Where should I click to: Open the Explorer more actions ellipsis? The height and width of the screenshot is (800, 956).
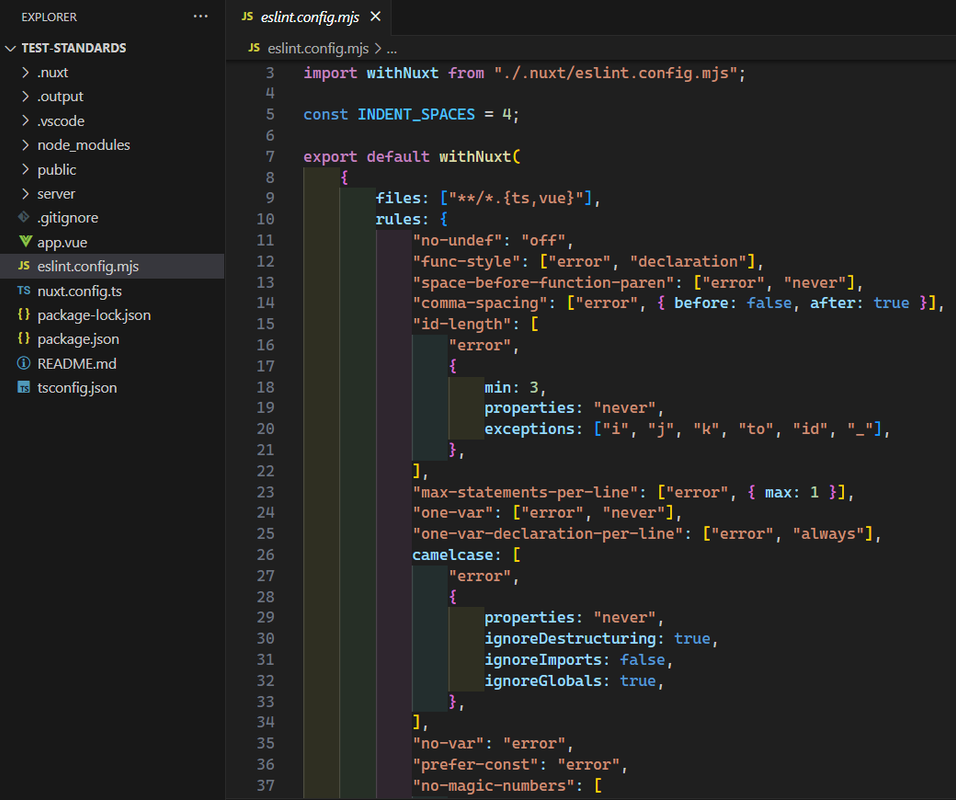201,16
